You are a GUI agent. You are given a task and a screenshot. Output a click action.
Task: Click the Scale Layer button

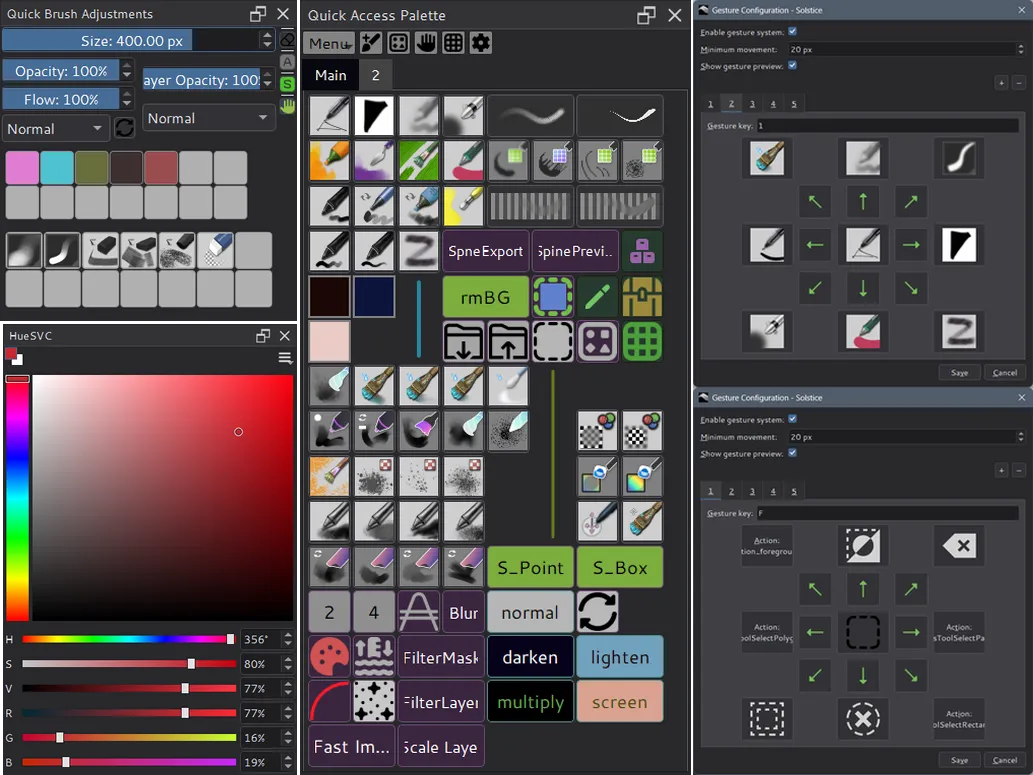click(x=441, y=747)
